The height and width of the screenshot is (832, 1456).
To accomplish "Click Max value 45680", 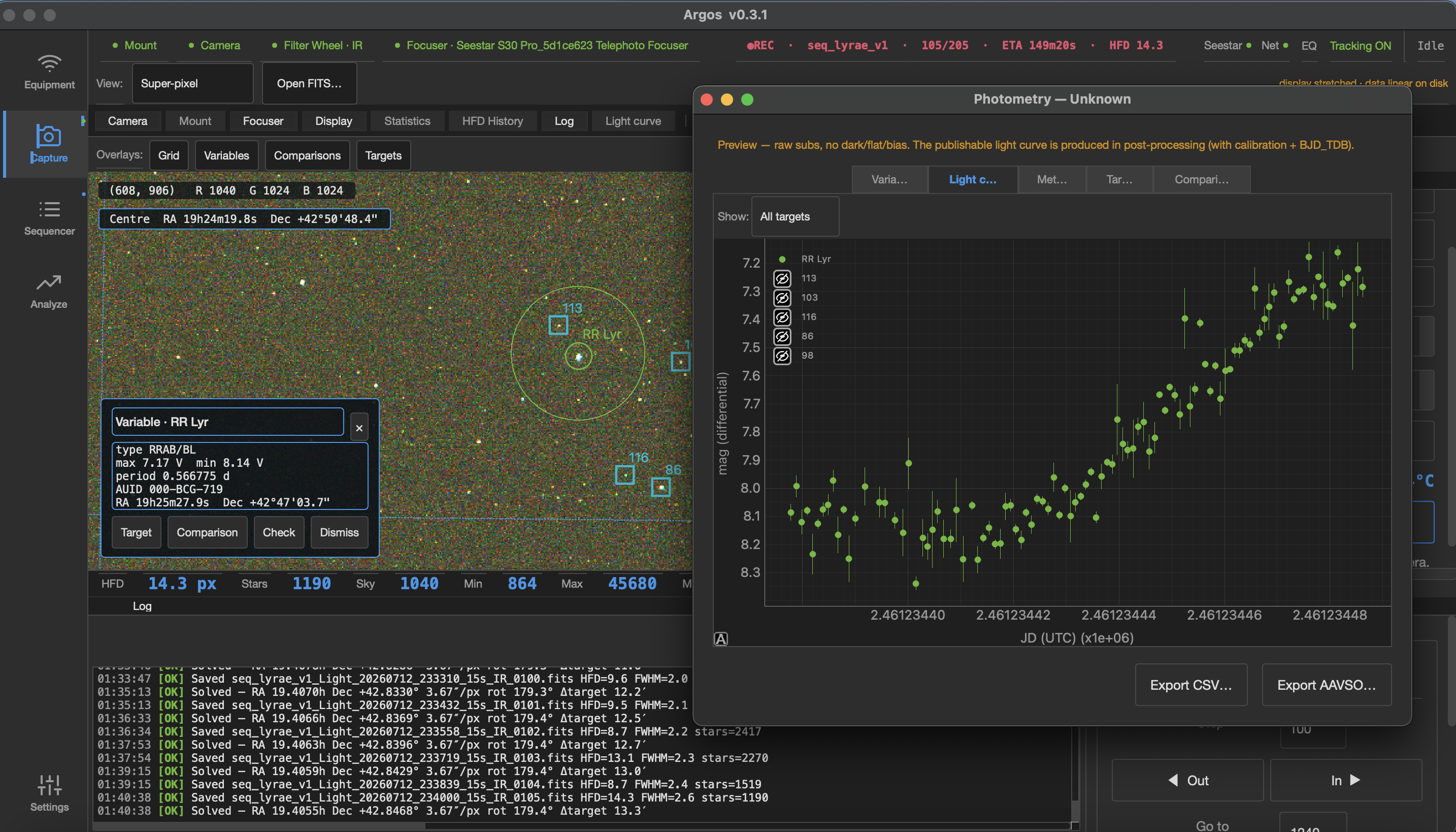I will pos(632,584).
